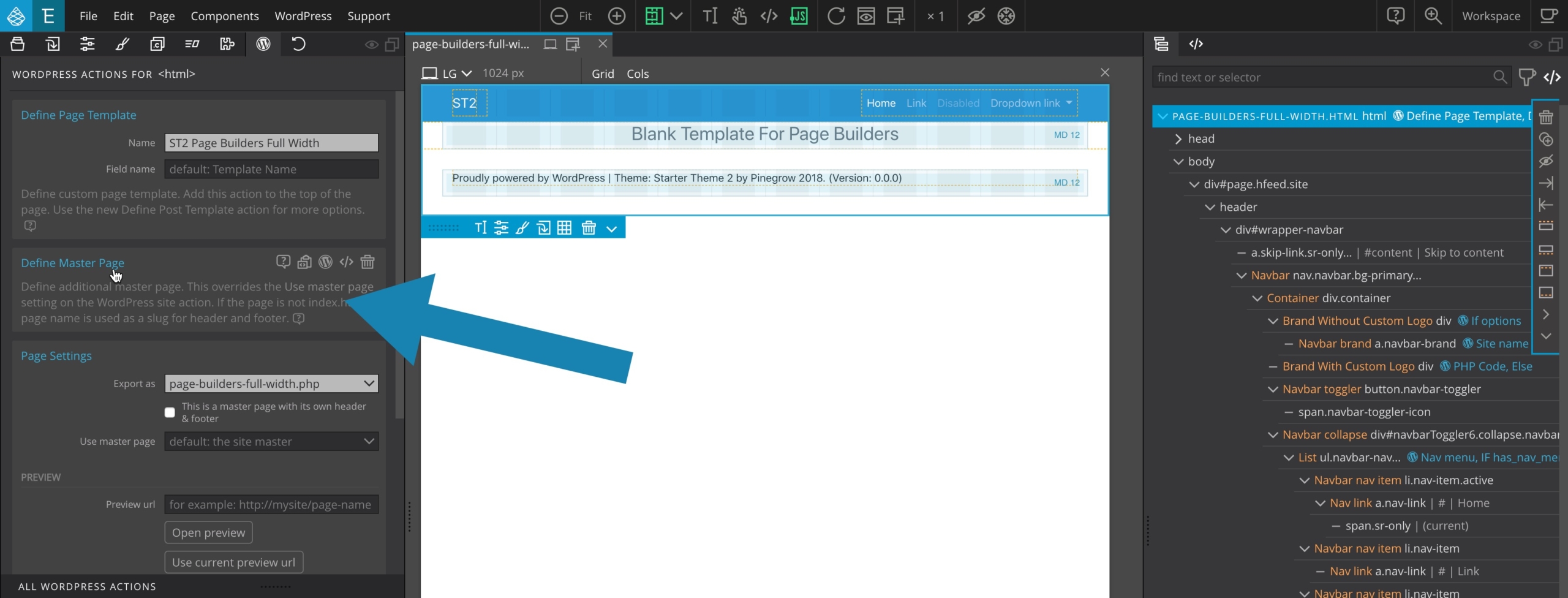Collapse the div#page.hfeed.site node

pyautogui.click(x=1194, y=184)
